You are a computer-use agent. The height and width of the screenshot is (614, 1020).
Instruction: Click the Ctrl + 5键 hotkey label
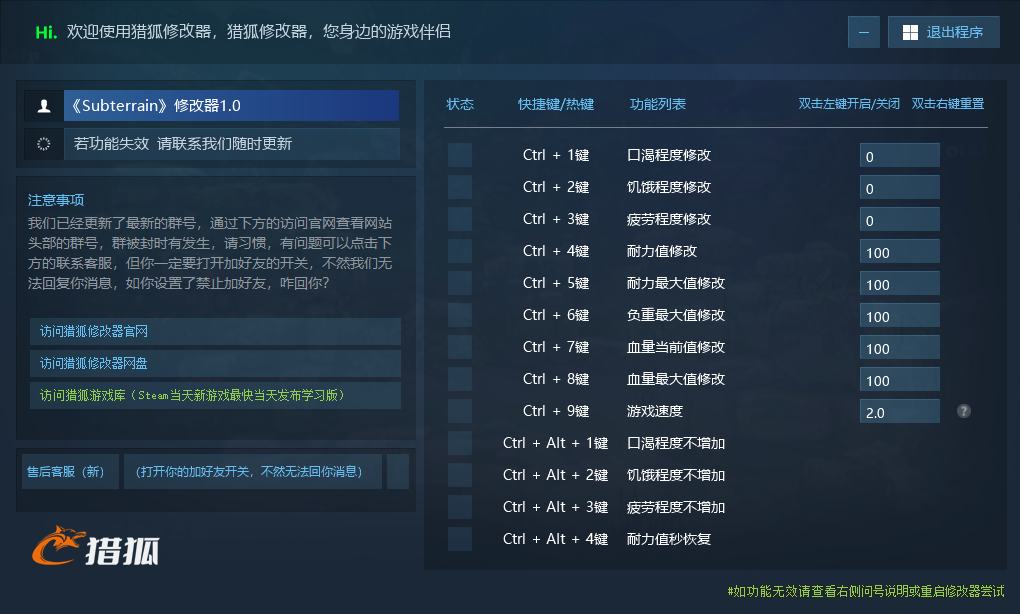pos(556,283)
